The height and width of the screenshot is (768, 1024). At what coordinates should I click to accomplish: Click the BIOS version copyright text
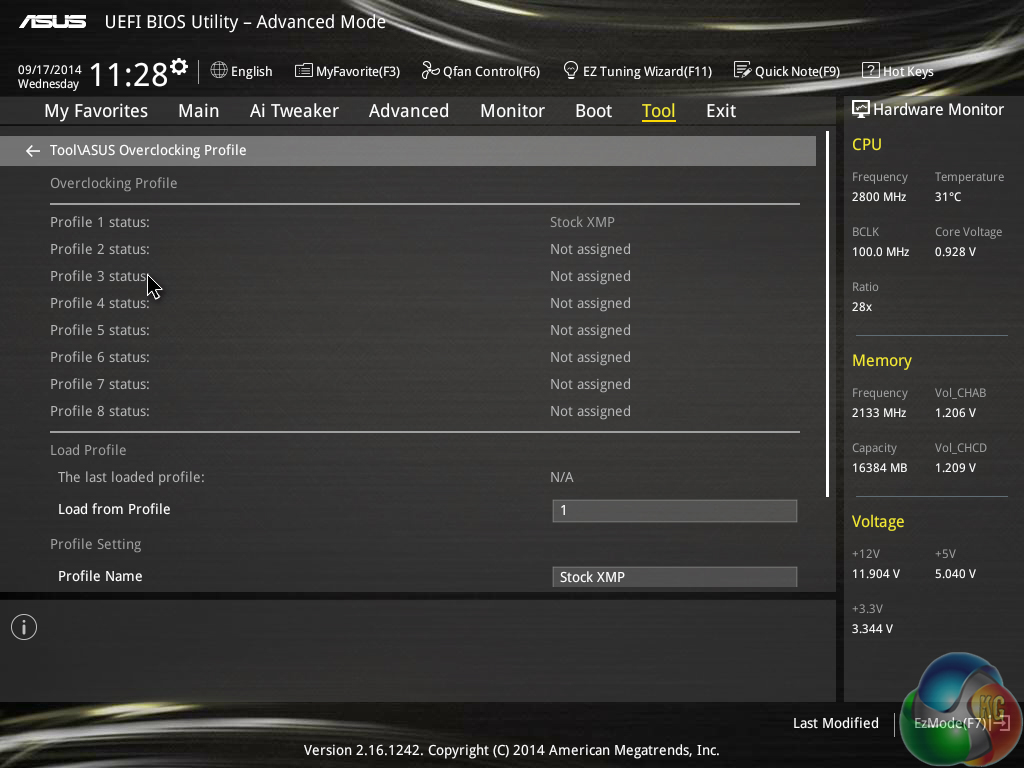(511, 750)
